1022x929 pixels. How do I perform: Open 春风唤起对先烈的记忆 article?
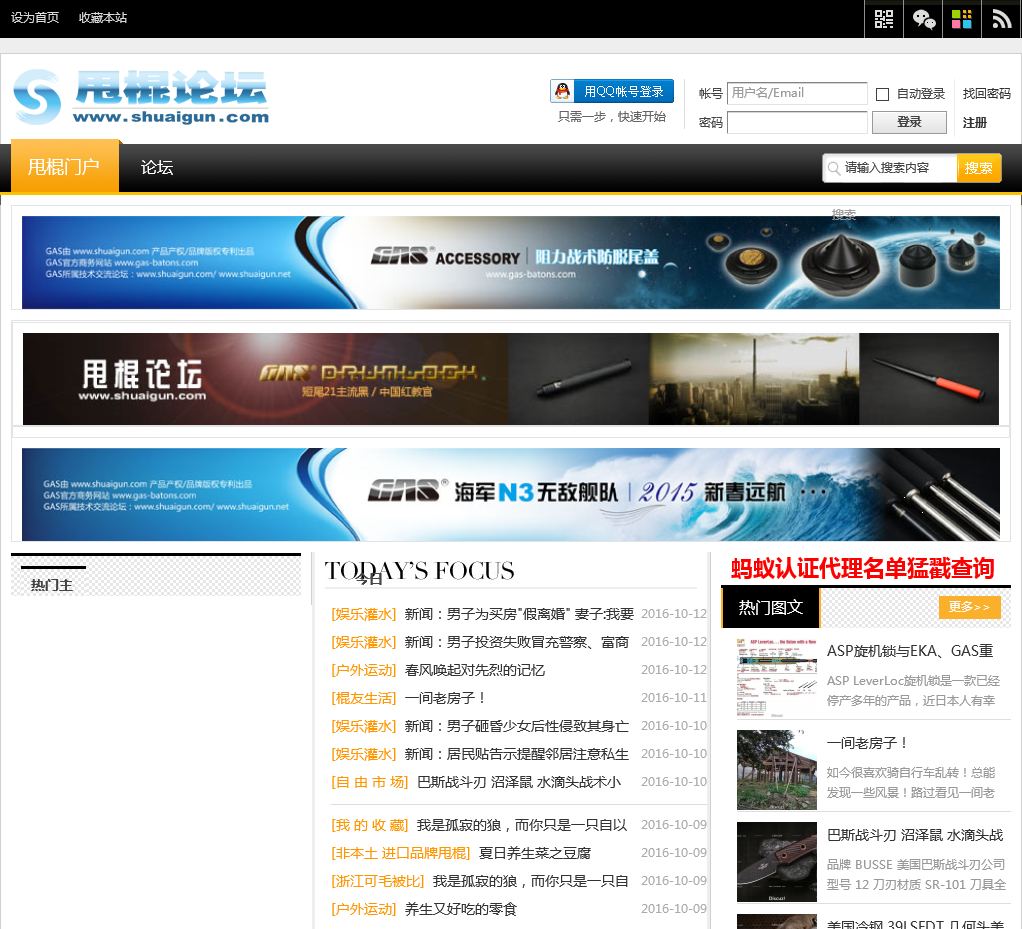(x=474, y=670)
